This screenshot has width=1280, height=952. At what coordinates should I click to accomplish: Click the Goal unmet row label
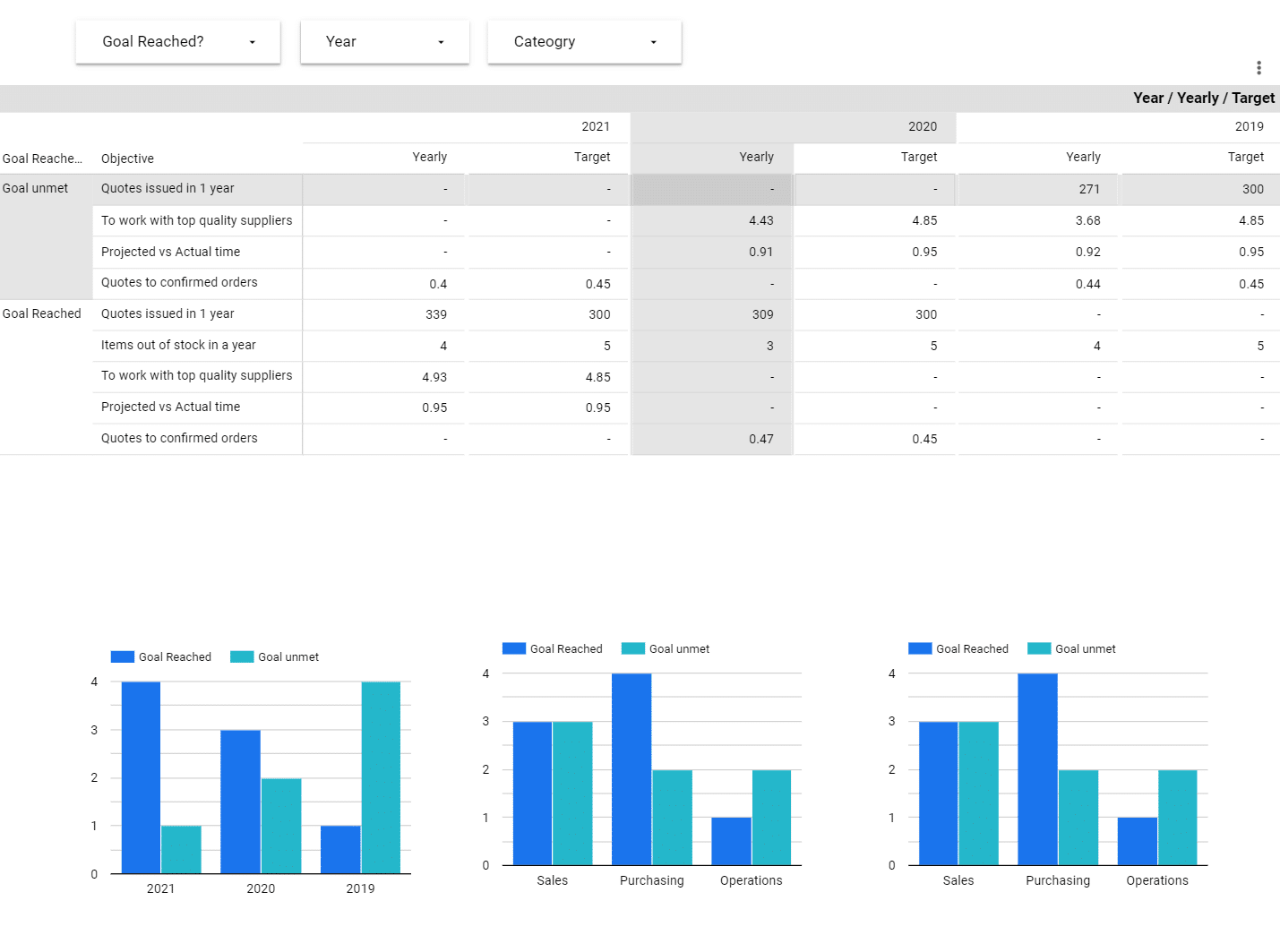click(36, 188)
